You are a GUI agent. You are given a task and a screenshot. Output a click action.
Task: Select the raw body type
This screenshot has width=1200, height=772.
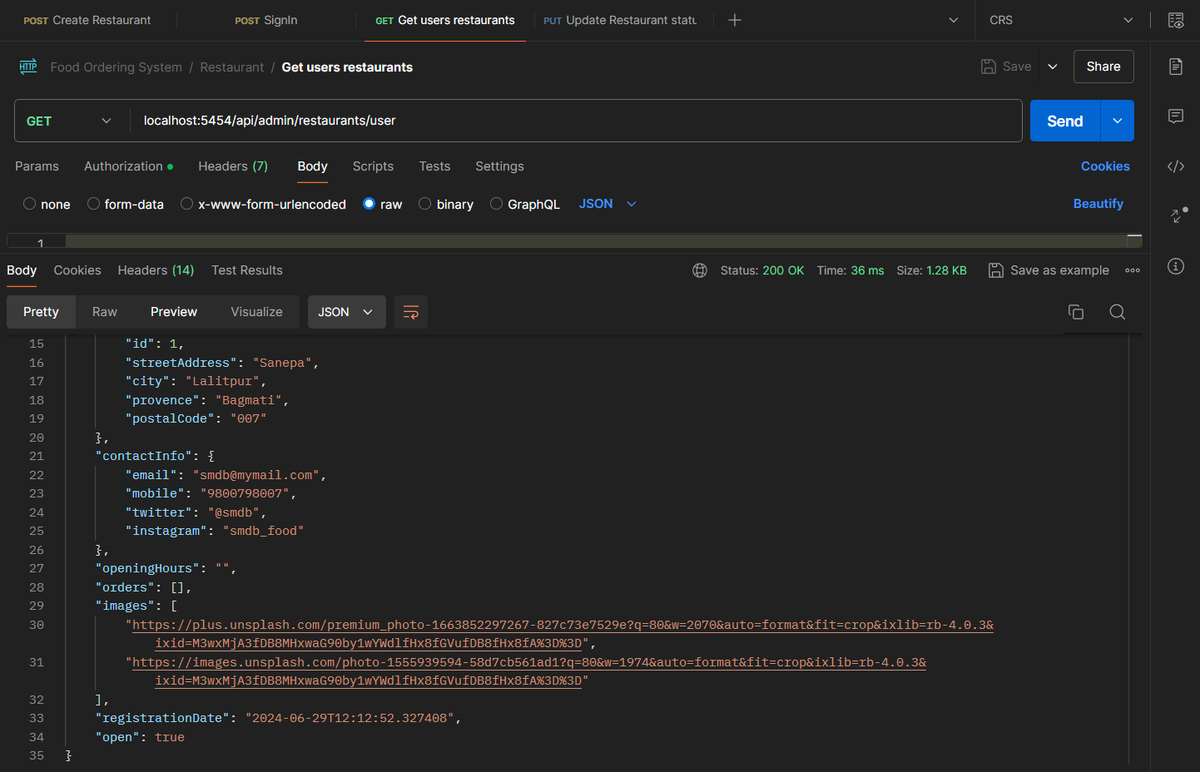(383, 204)
